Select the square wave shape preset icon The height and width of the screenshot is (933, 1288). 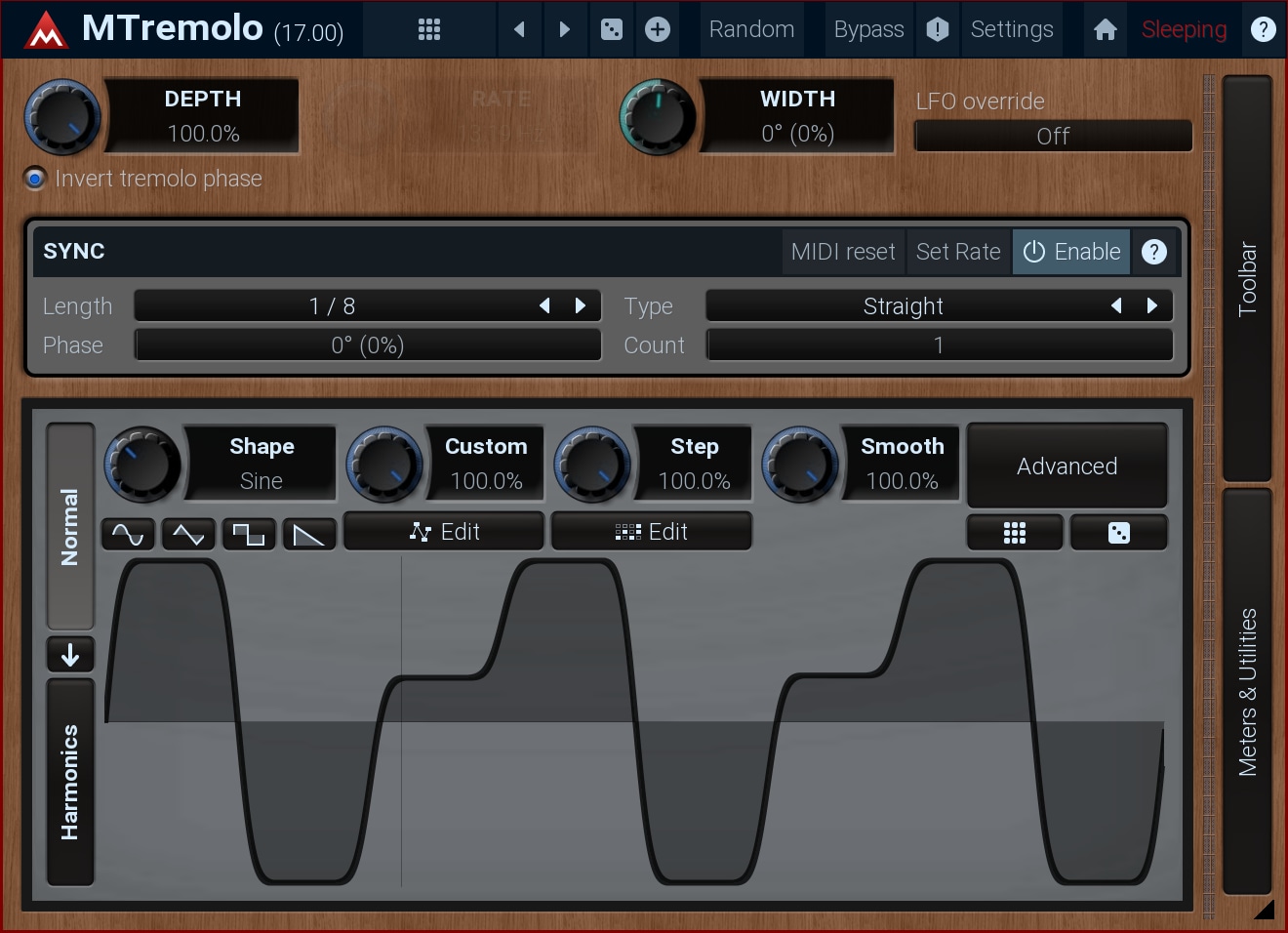(x=249, y=534)
